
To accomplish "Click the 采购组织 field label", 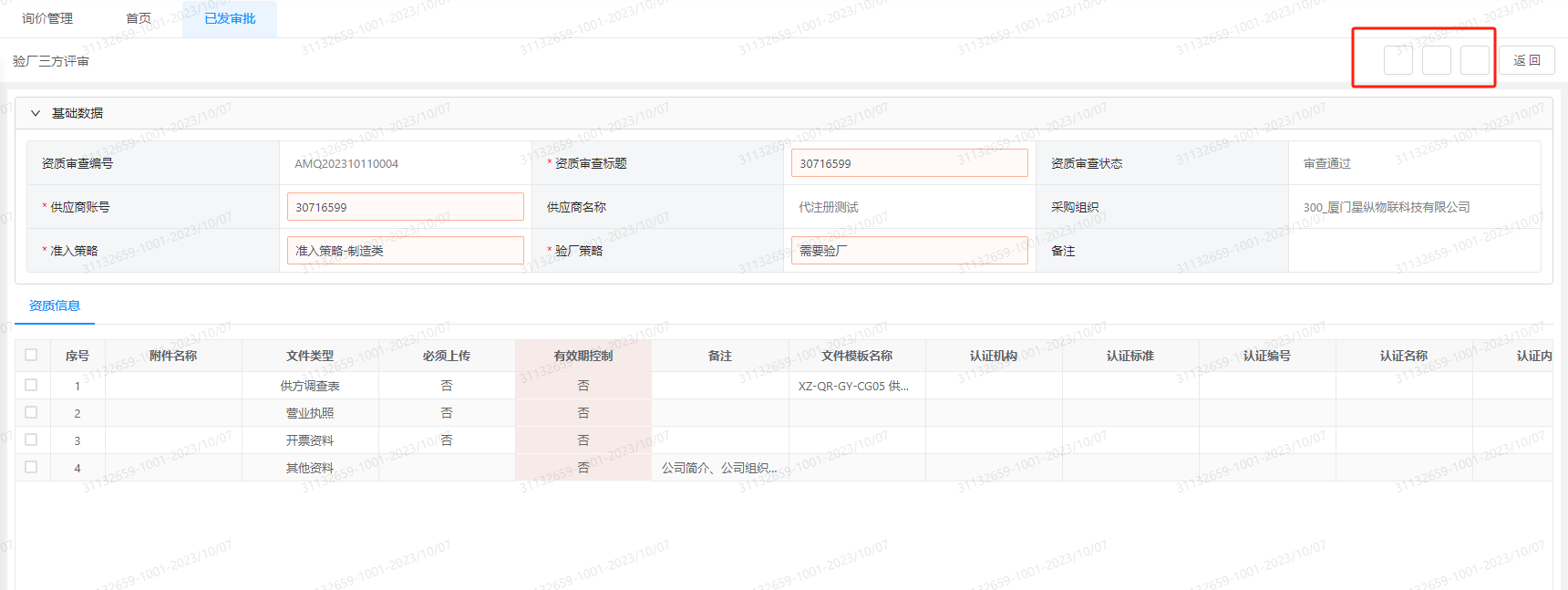I will click(1075, 207).
